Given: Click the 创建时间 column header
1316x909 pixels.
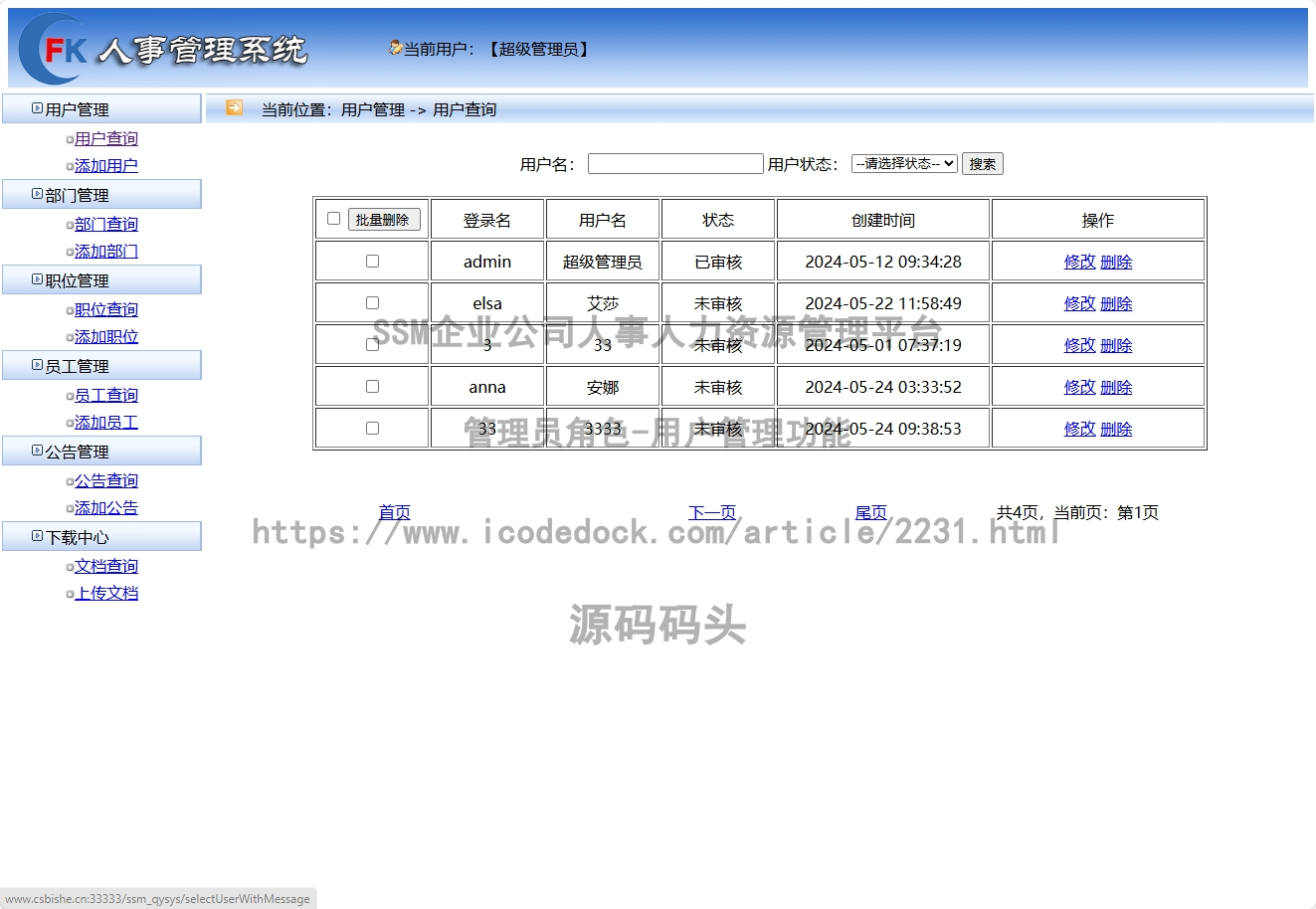Looking at the screenshot, I should point(883,220).
